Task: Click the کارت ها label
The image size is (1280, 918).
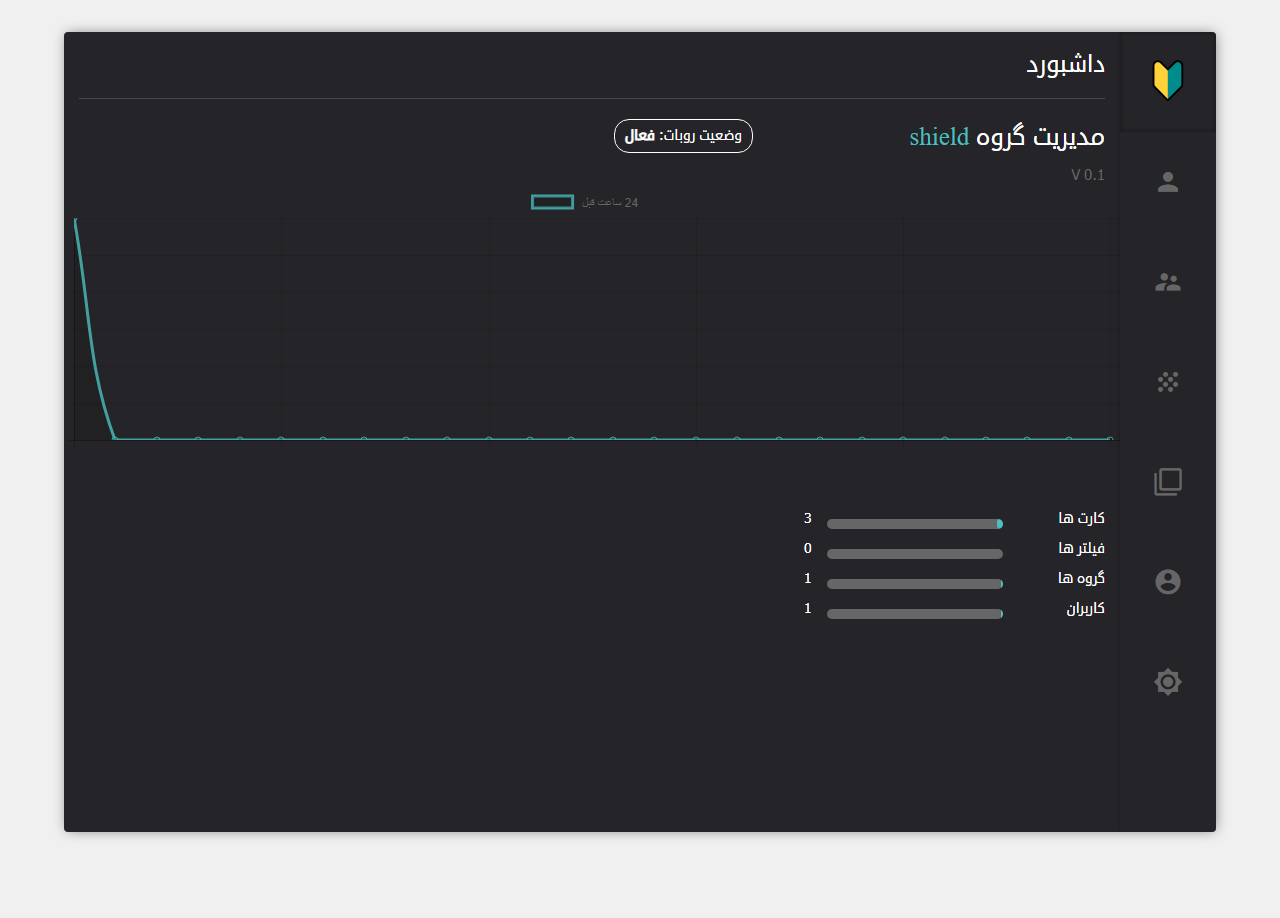Action: pos(1082,518)
